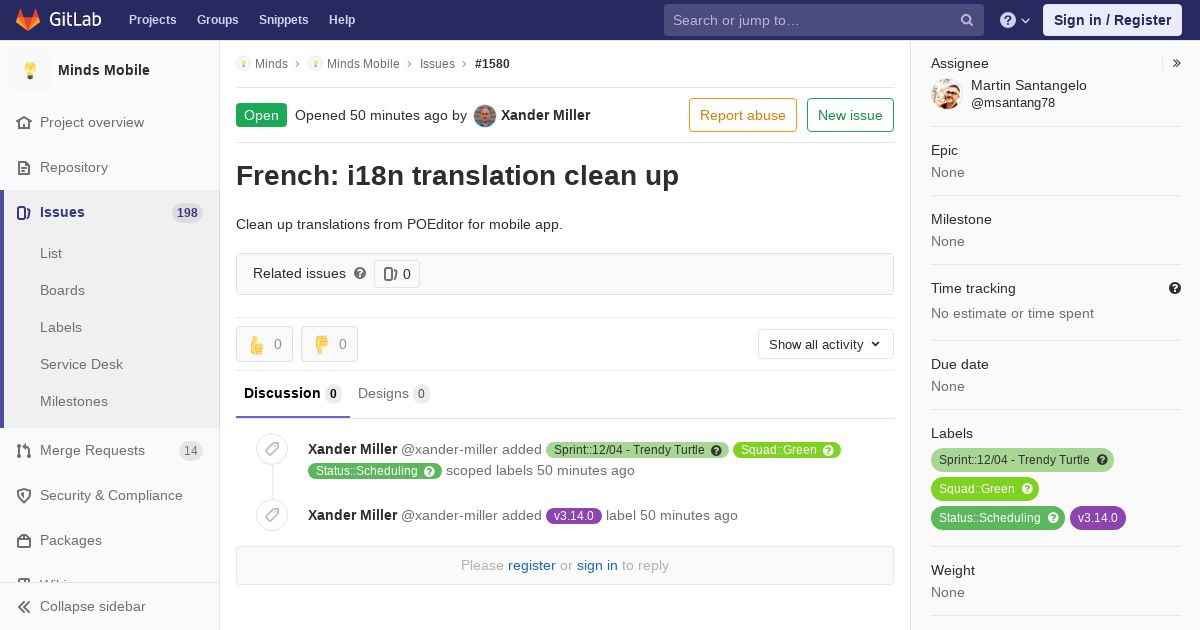
Task: Click help icon on Status::Scheduling sidebar label
Action: tap(1053, 518)
